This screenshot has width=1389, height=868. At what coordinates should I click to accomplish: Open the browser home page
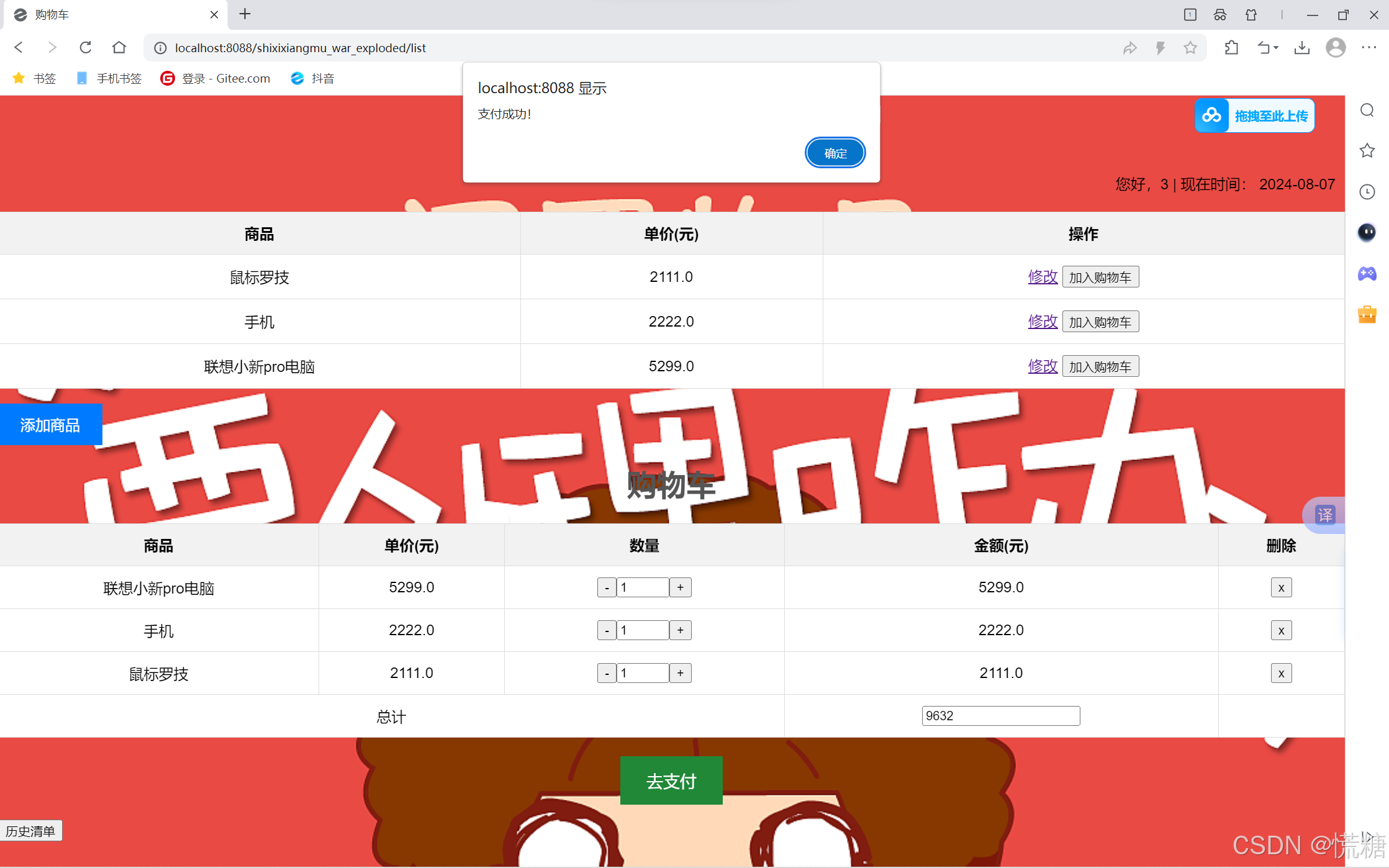click(119, 47)
